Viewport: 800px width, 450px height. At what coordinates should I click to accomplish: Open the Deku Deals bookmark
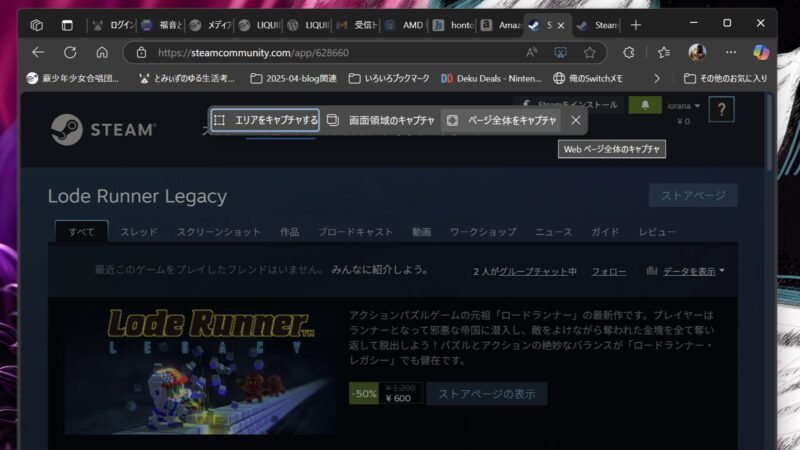point(491,78)
